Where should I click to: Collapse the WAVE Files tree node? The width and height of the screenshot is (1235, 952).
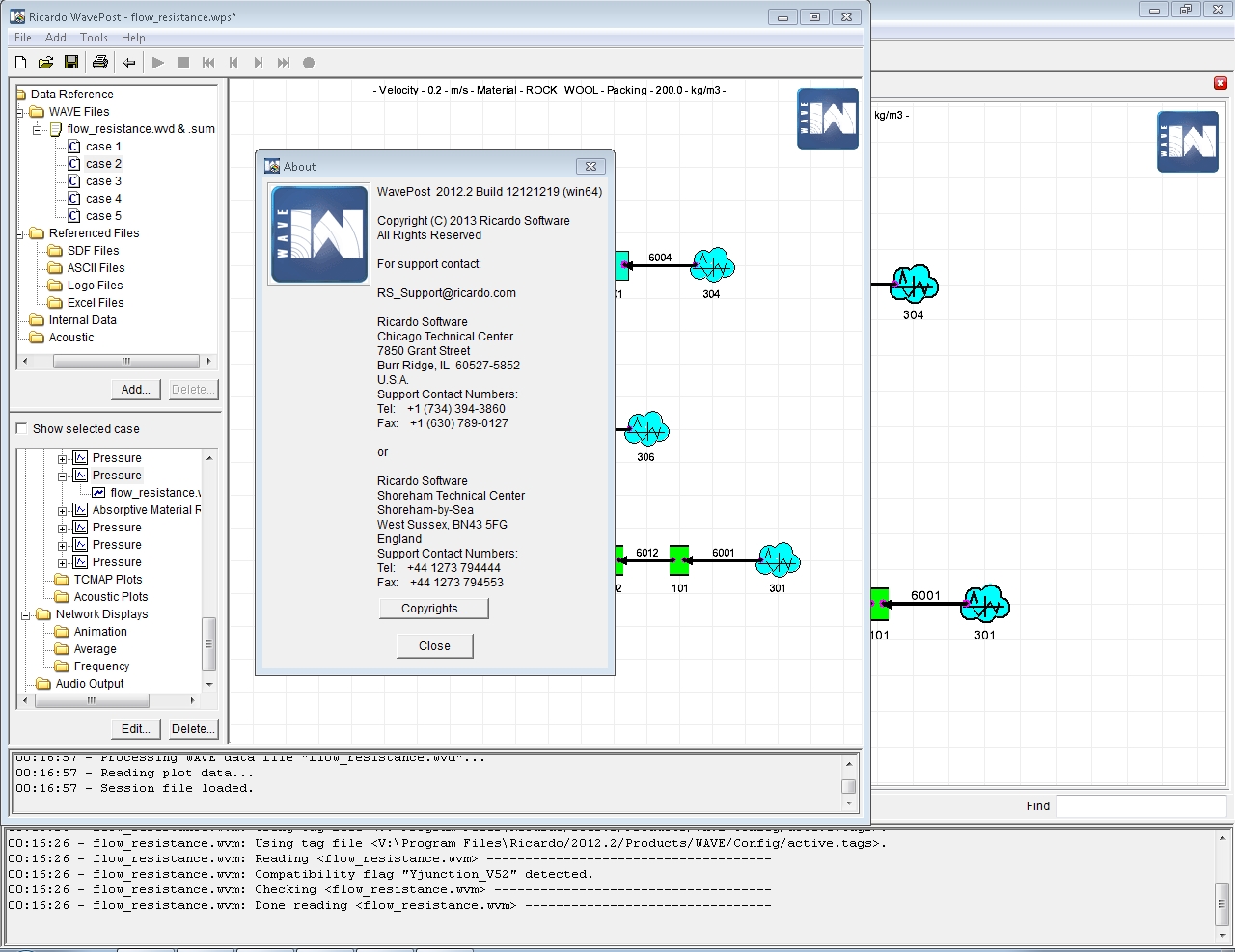[x=20, y=112]
